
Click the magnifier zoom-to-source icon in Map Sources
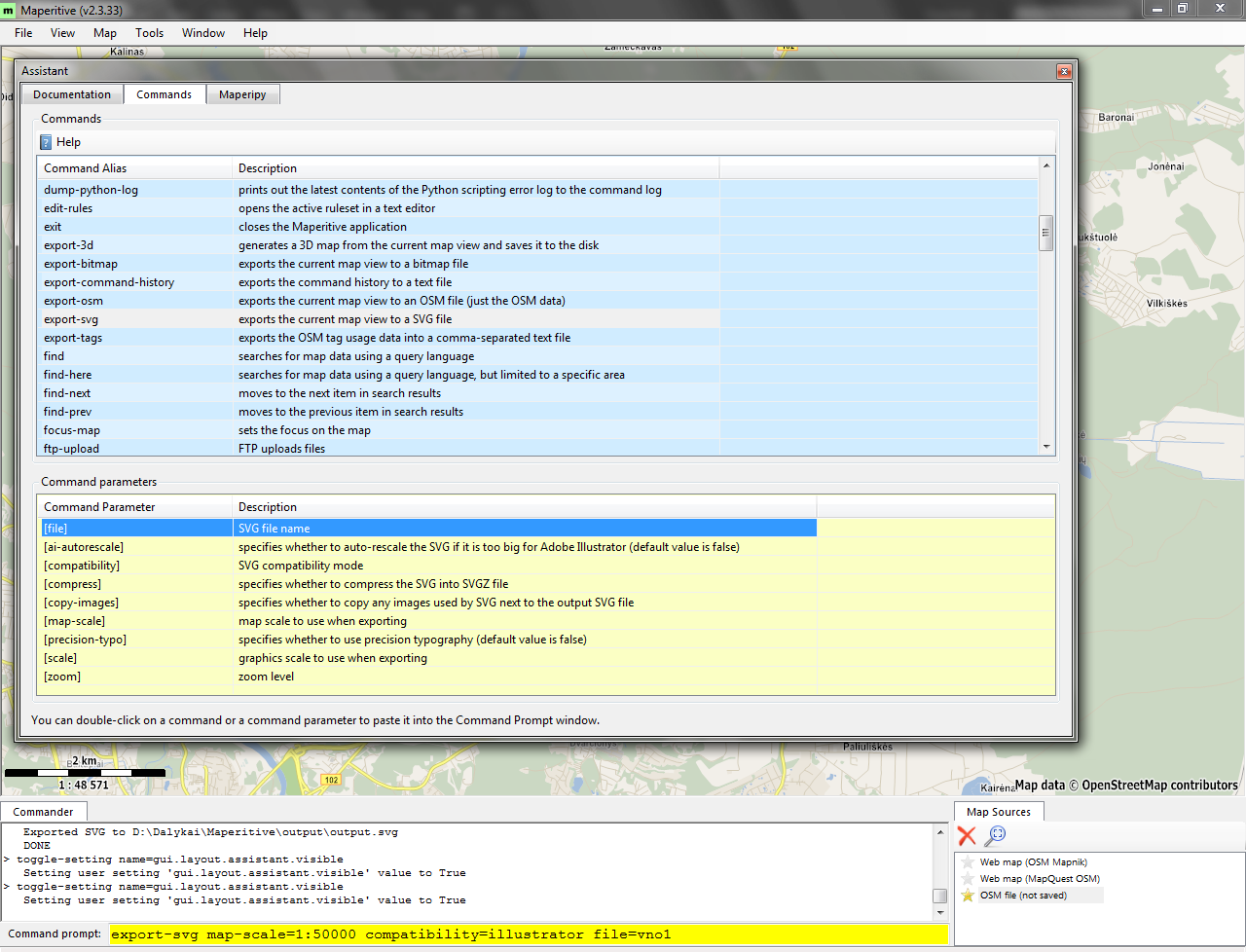995,835
